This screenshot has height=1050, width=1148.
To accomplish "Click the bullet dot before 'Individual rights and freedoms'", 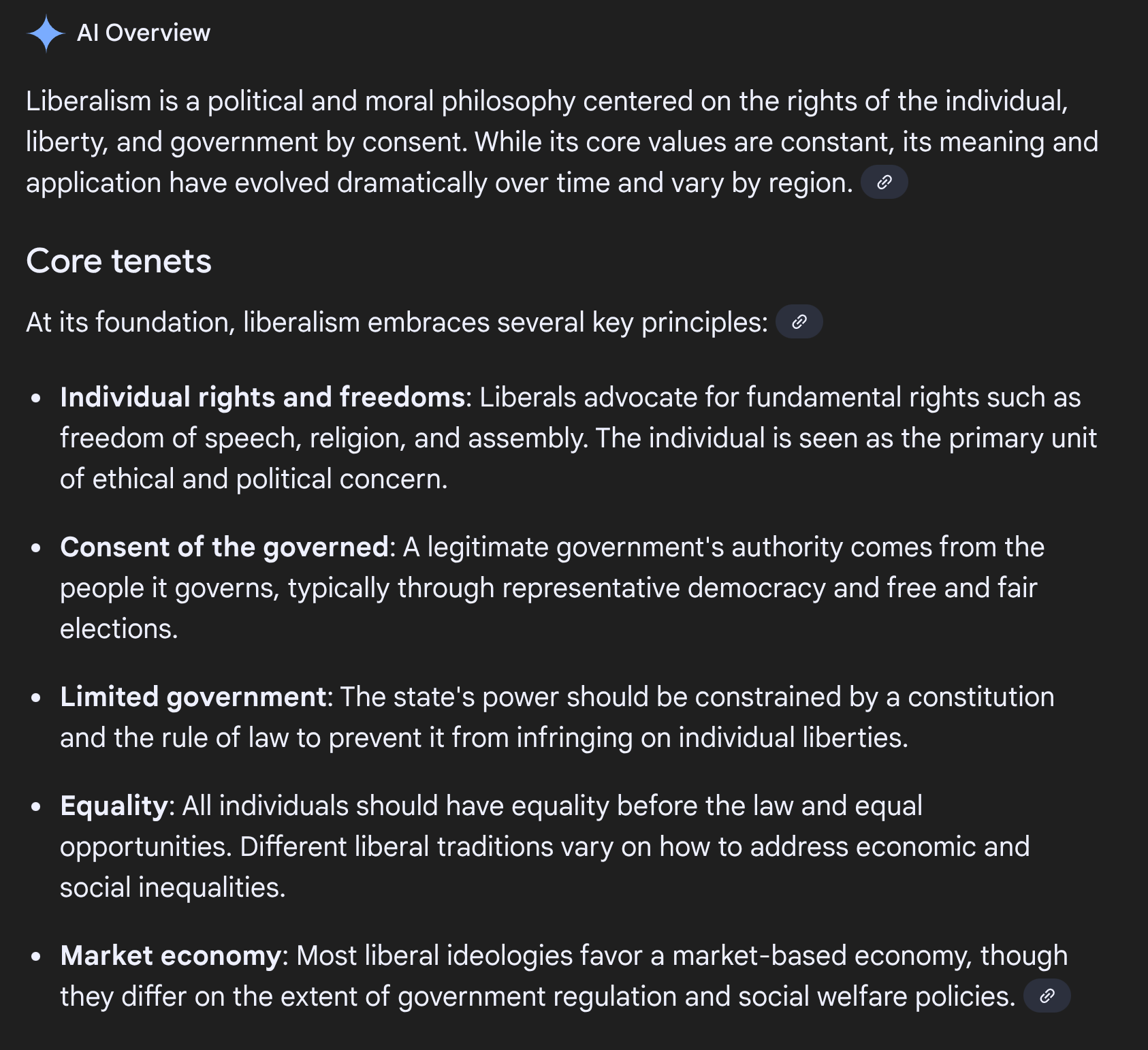I will pyautogui.click(x=36, y=398).
